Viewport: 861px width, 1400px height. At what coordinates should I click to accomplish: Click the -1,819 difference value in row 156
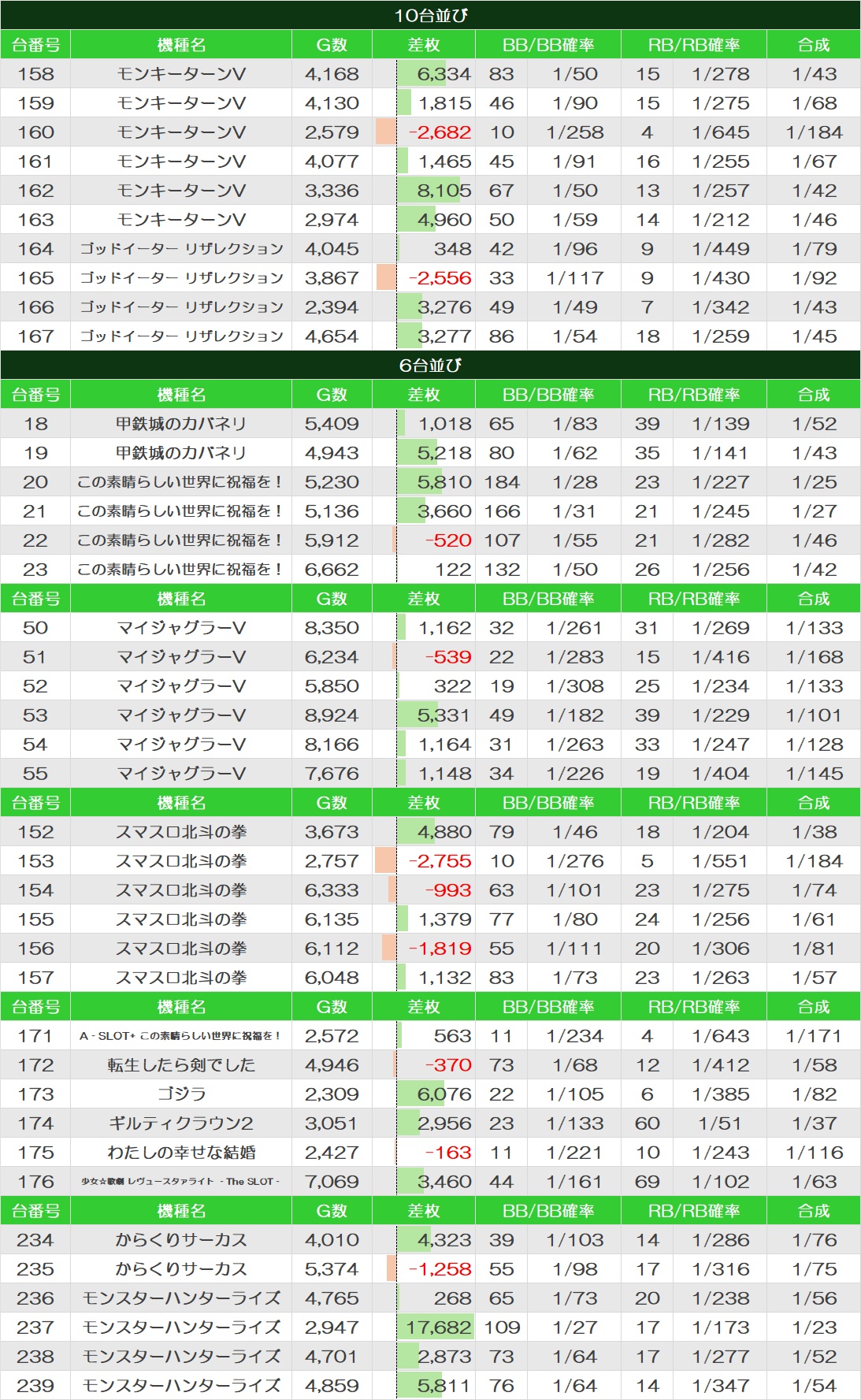(440, 949)
